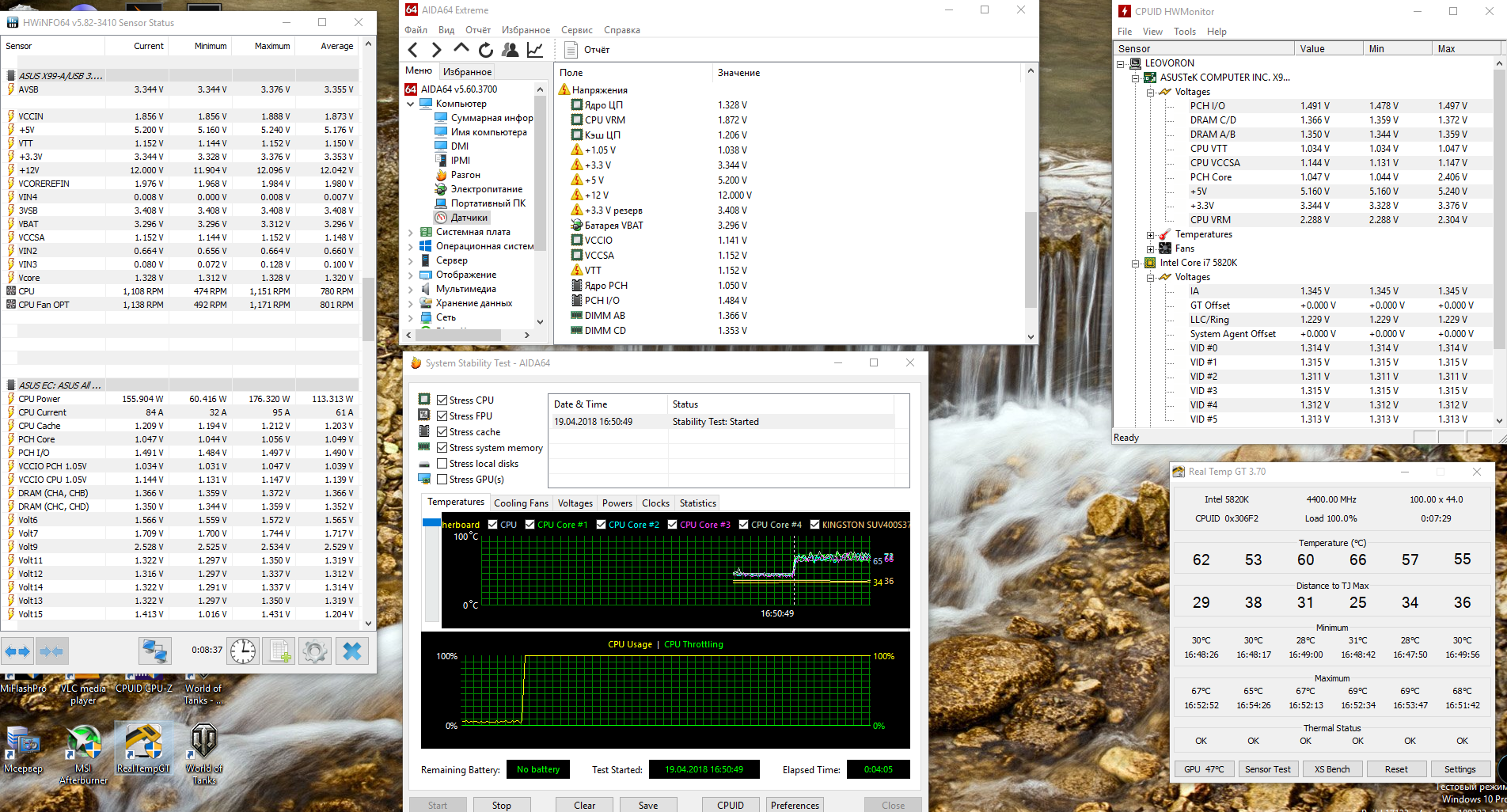
Task: Select the Мсервер desktop shortcut icon
Action: 23,749
